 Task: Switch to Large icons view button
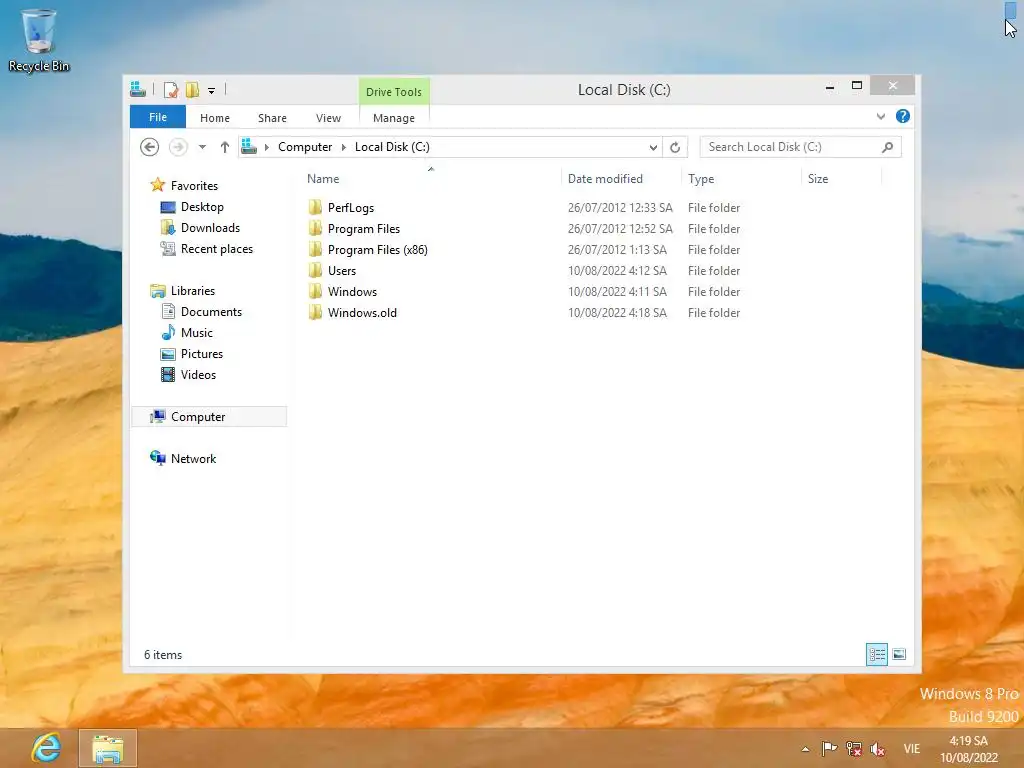pos(899,654)
